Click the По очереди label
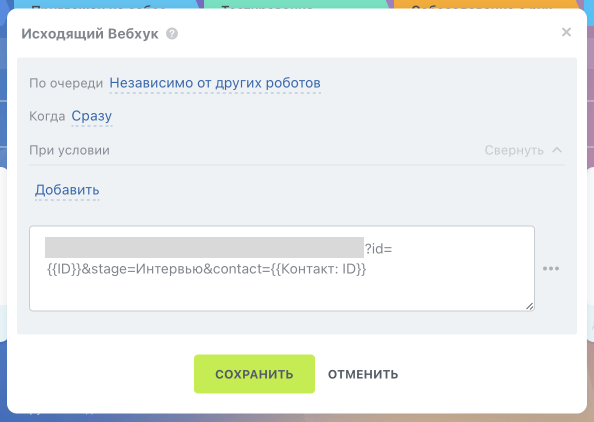The width and height of the screenshot is (594, 422). pos(66,83)
